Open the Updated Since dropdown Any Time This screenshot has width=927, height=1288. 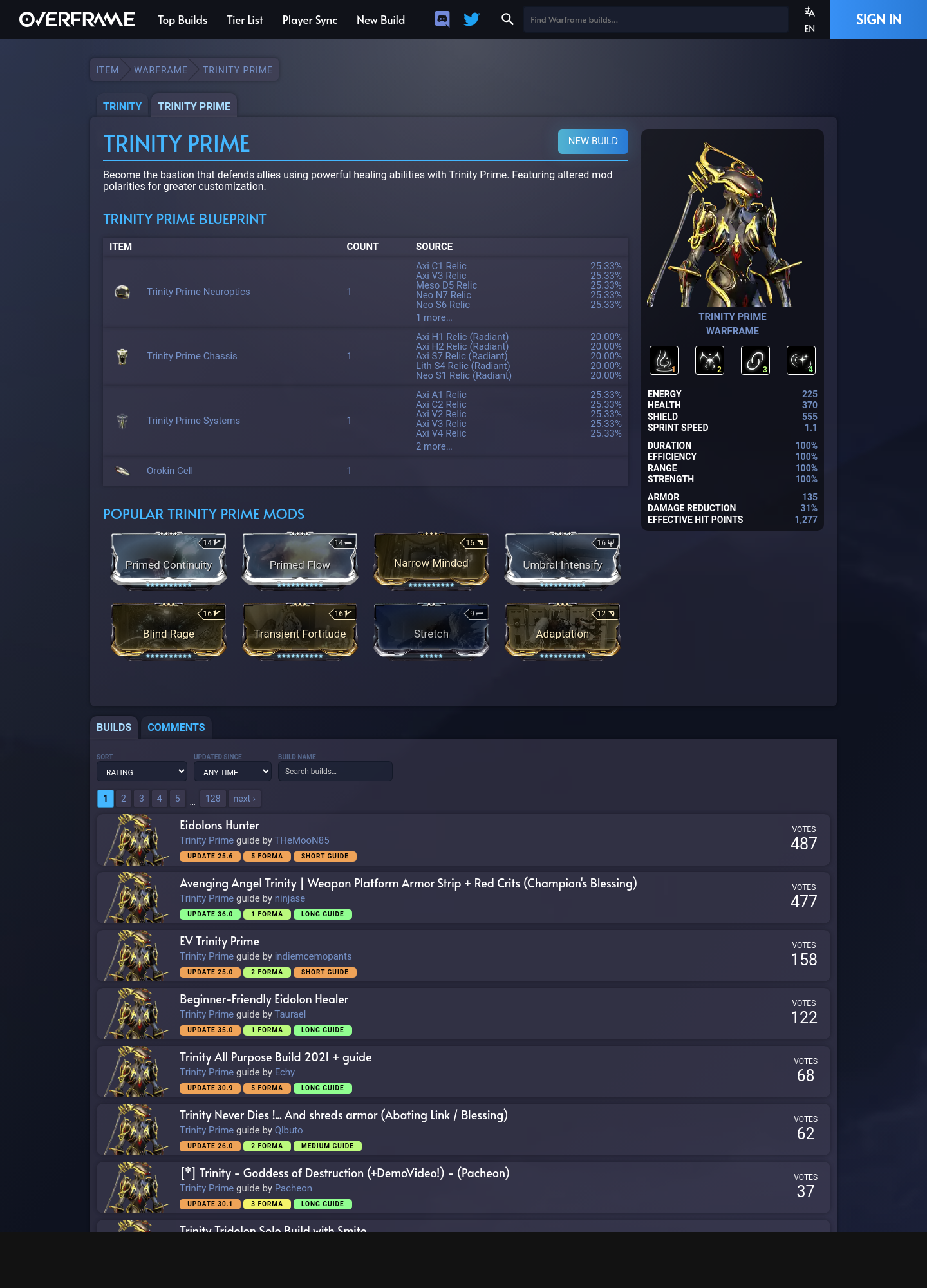click(x=232, y=772)
